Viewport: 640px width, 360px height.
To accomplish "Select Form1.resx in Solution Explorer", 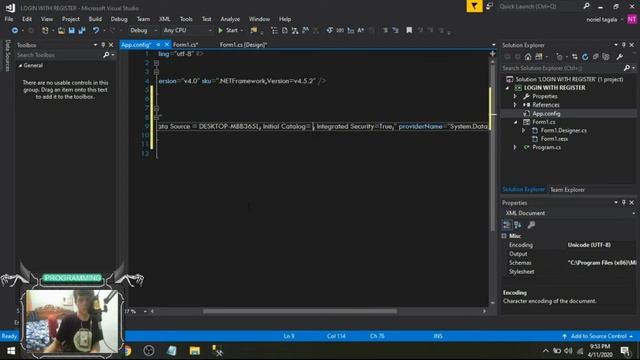I will pos(554,139).
